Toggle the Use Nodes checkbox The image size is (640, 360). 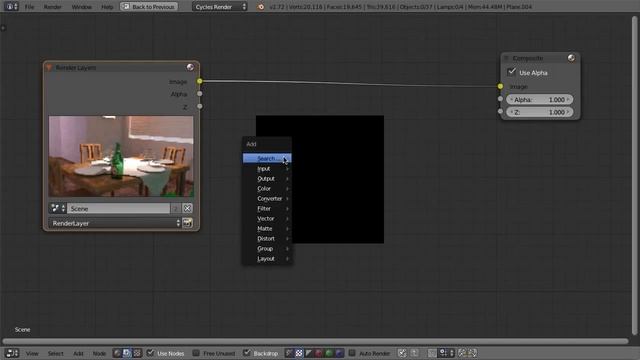click(x=151, y=353)
